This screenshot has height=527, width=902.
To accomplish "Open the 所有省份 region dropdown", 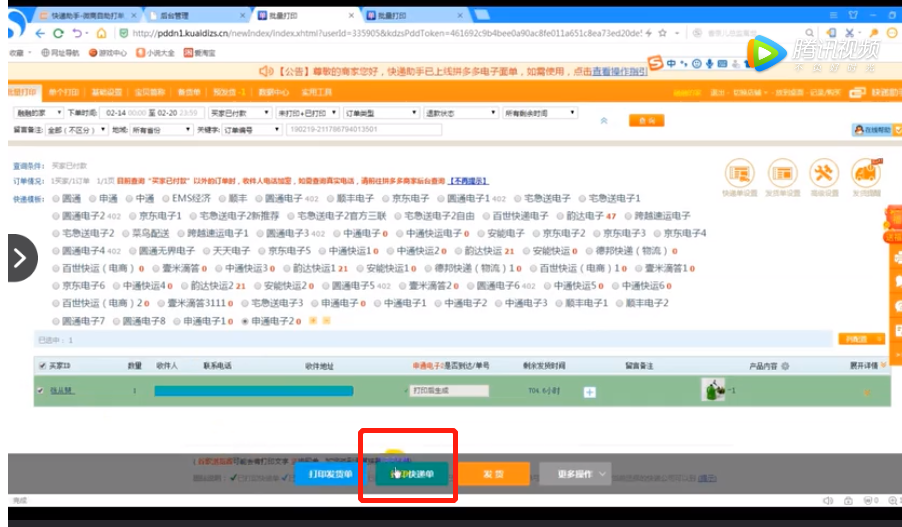I will point(161,129).
